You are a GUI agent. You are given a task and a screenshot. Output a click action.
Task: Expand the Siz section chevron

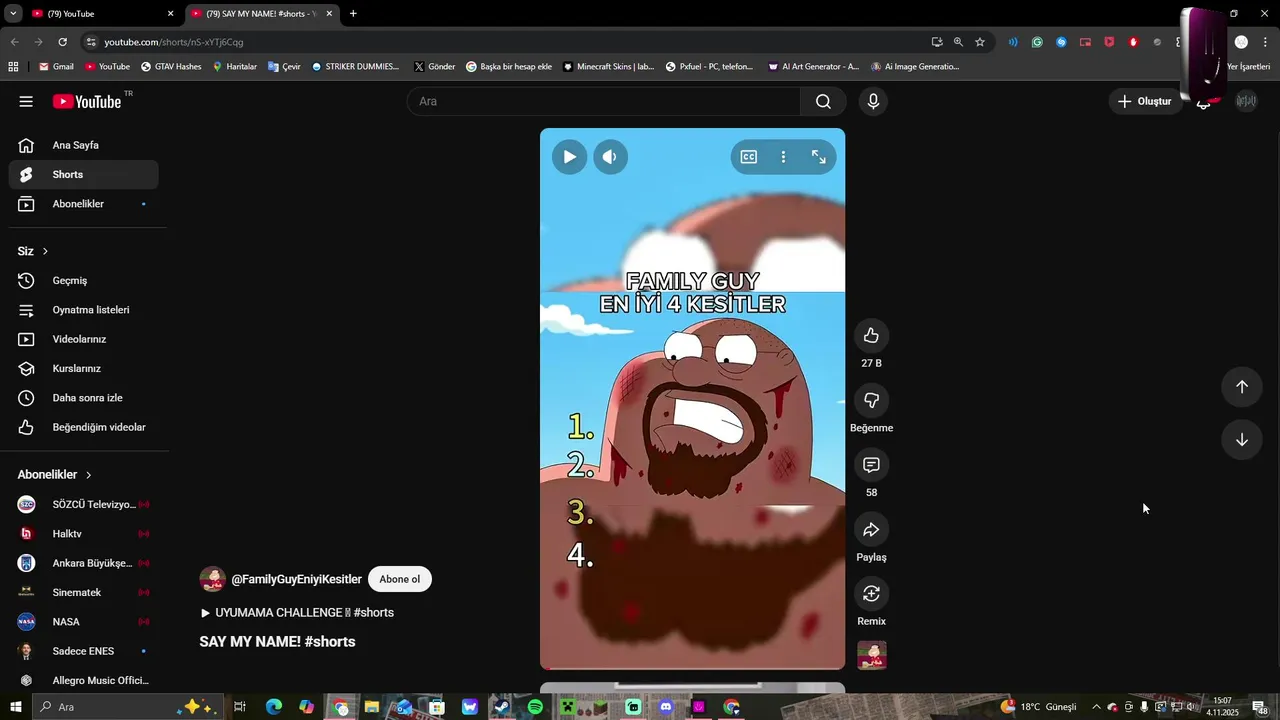[x=45, y=251]
